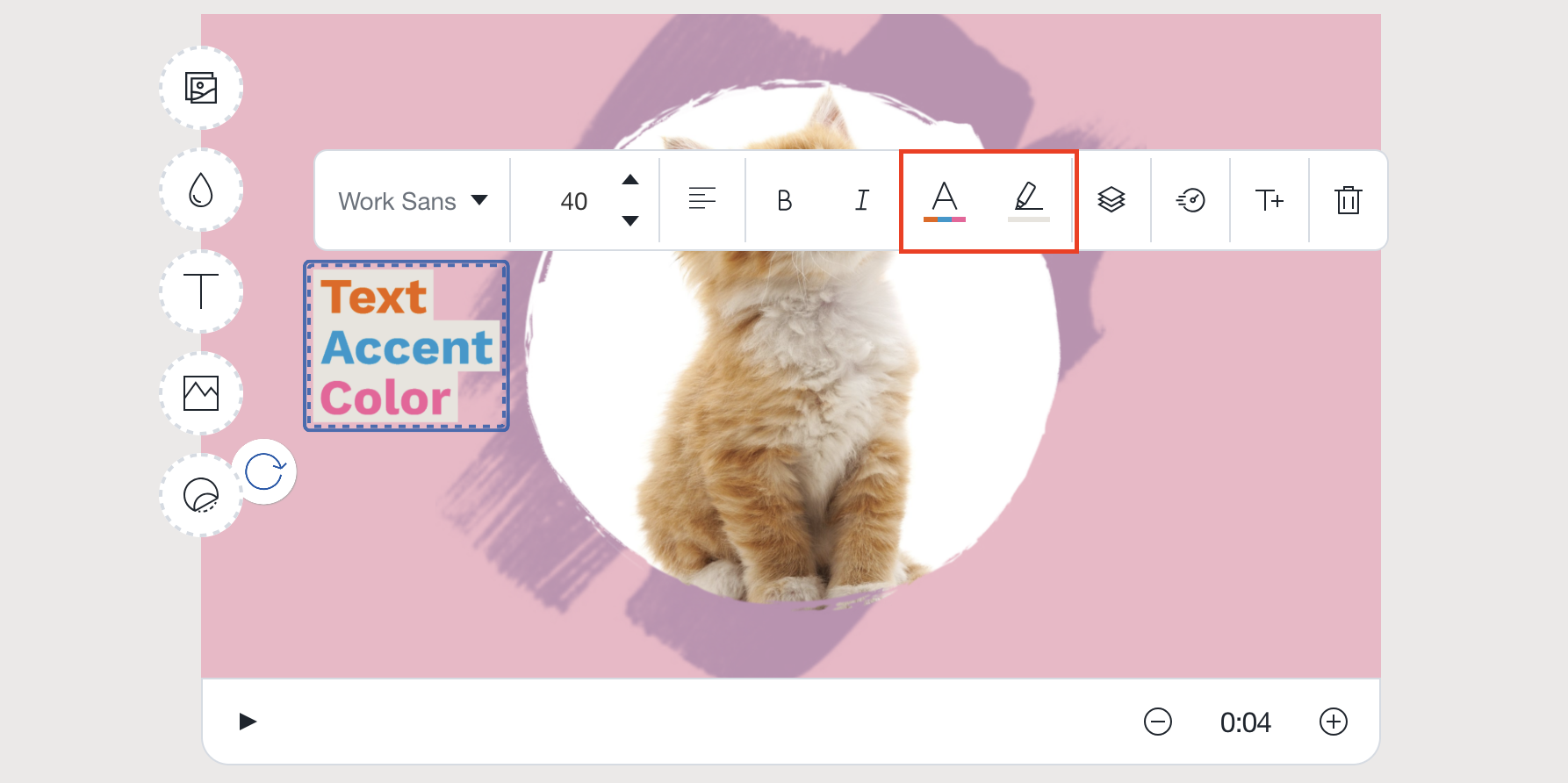This screenshot has width=1568, height=783.
Task: Decrease font size with down arrow
Action: tap(630, 221)
